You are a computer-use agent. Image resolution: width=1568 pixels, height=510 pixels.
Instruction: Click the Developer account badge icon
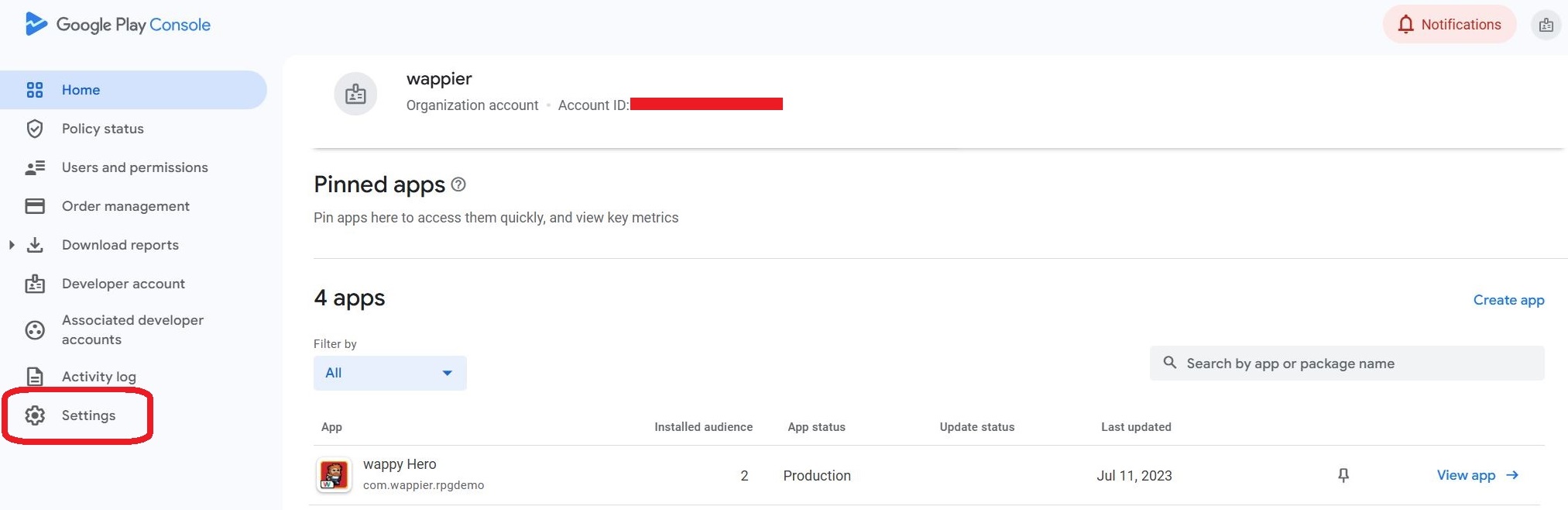pos(35,284)
